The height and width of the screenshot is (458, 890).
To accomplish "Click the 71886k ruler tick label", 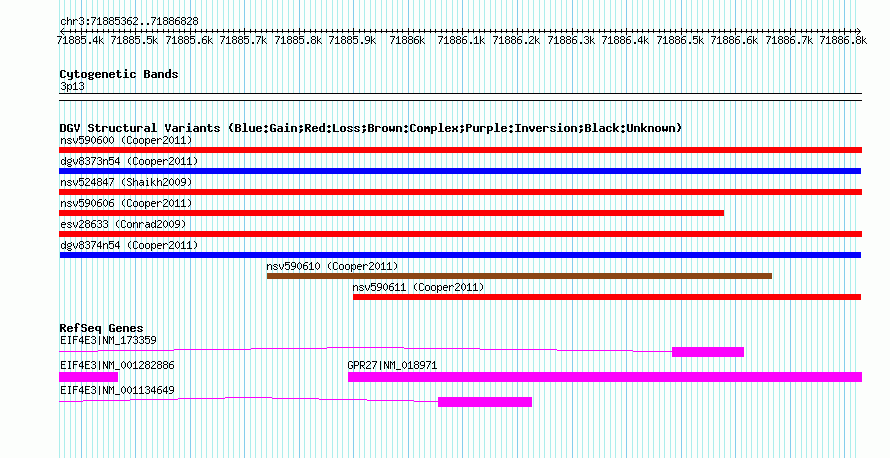I will tap(407, 40).
